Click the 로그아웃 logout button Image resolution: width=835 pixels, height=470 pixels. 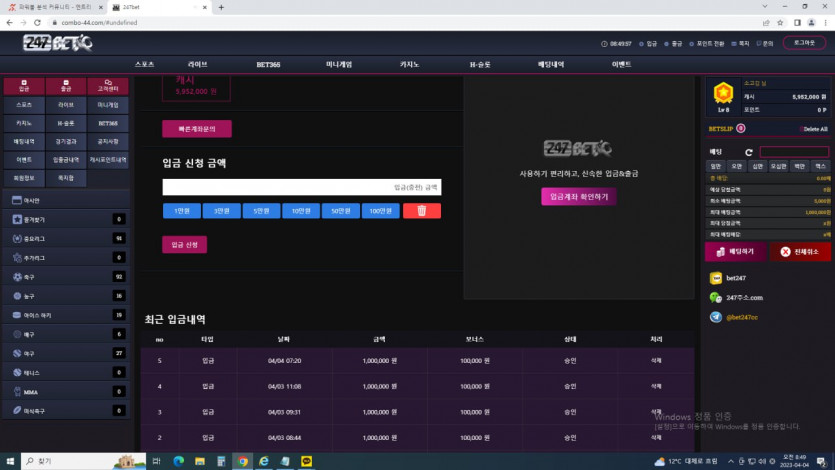tap(804, 43)
